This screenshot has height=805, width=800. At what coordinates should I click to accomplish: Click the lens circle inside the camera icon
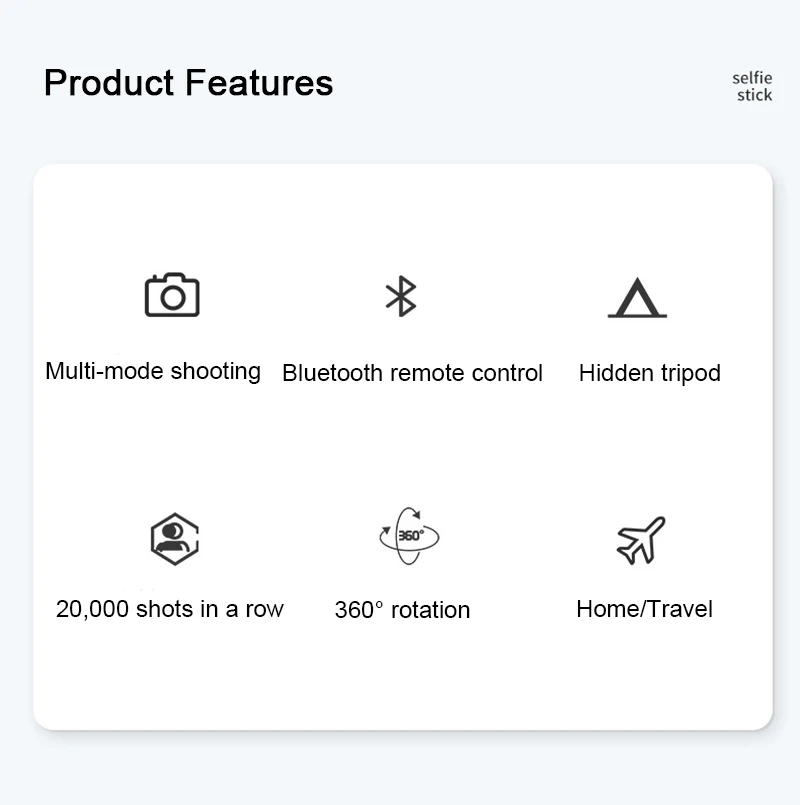pos(173,298)
